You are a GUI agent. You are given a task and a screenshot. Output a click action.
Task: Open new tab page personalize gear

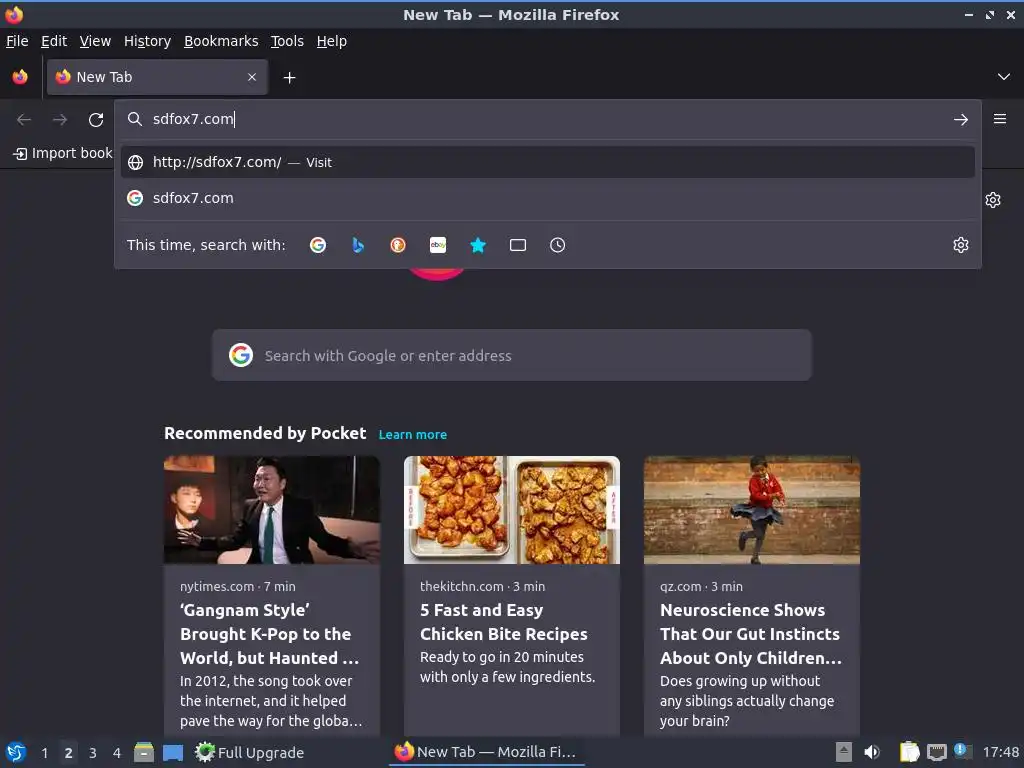993,200
